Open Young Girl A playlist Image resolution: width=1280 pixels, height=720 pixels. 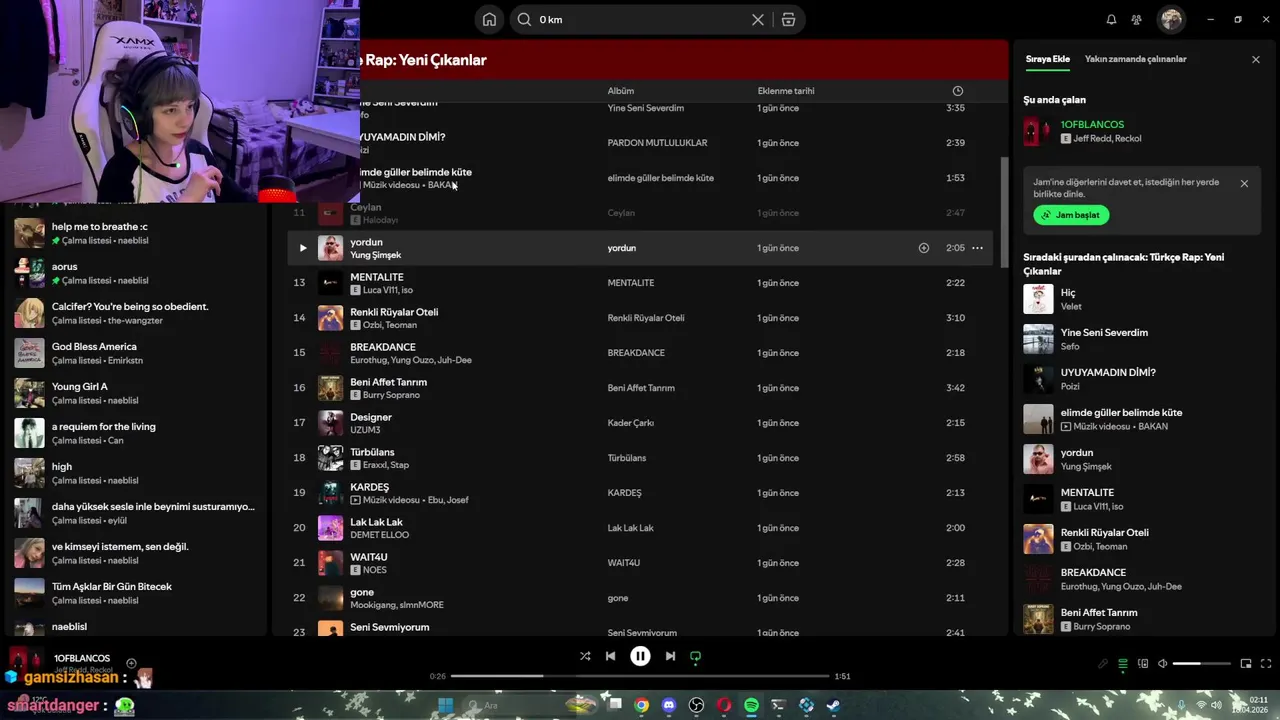(x=135, y=393)
